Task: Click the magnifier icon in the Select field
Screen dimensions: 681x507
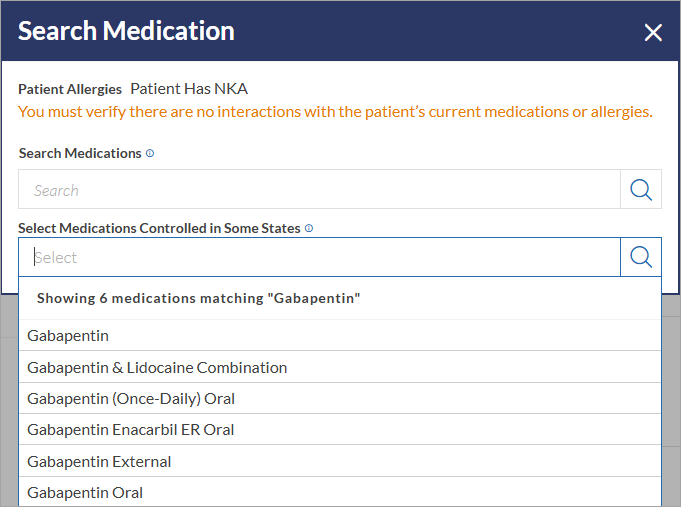Action: (x=641, y=257)
